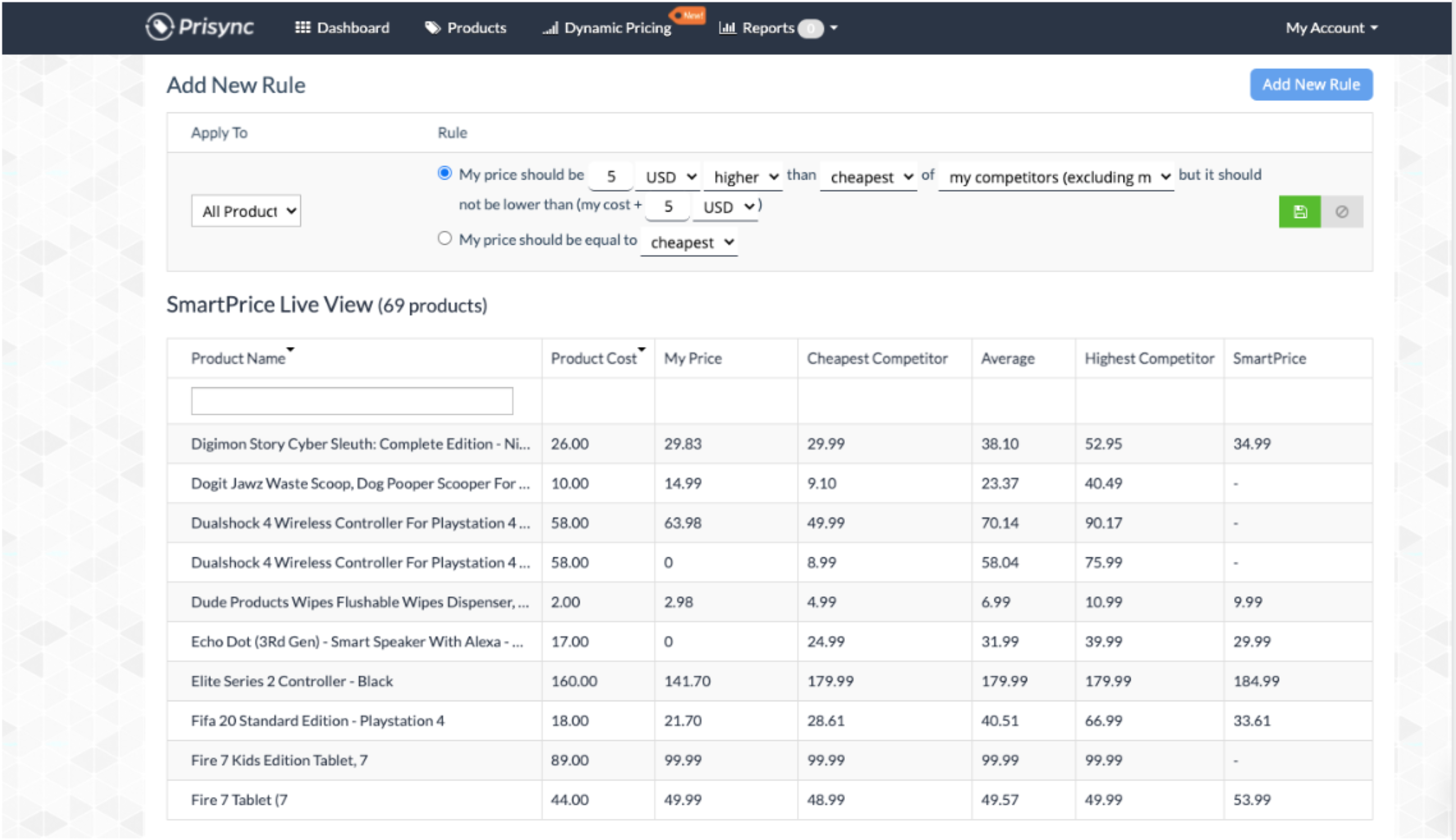Click Highest Competitor value 90.17
The width and height of the screenshot is (1456, 840).
click(x=1103, y=523)
